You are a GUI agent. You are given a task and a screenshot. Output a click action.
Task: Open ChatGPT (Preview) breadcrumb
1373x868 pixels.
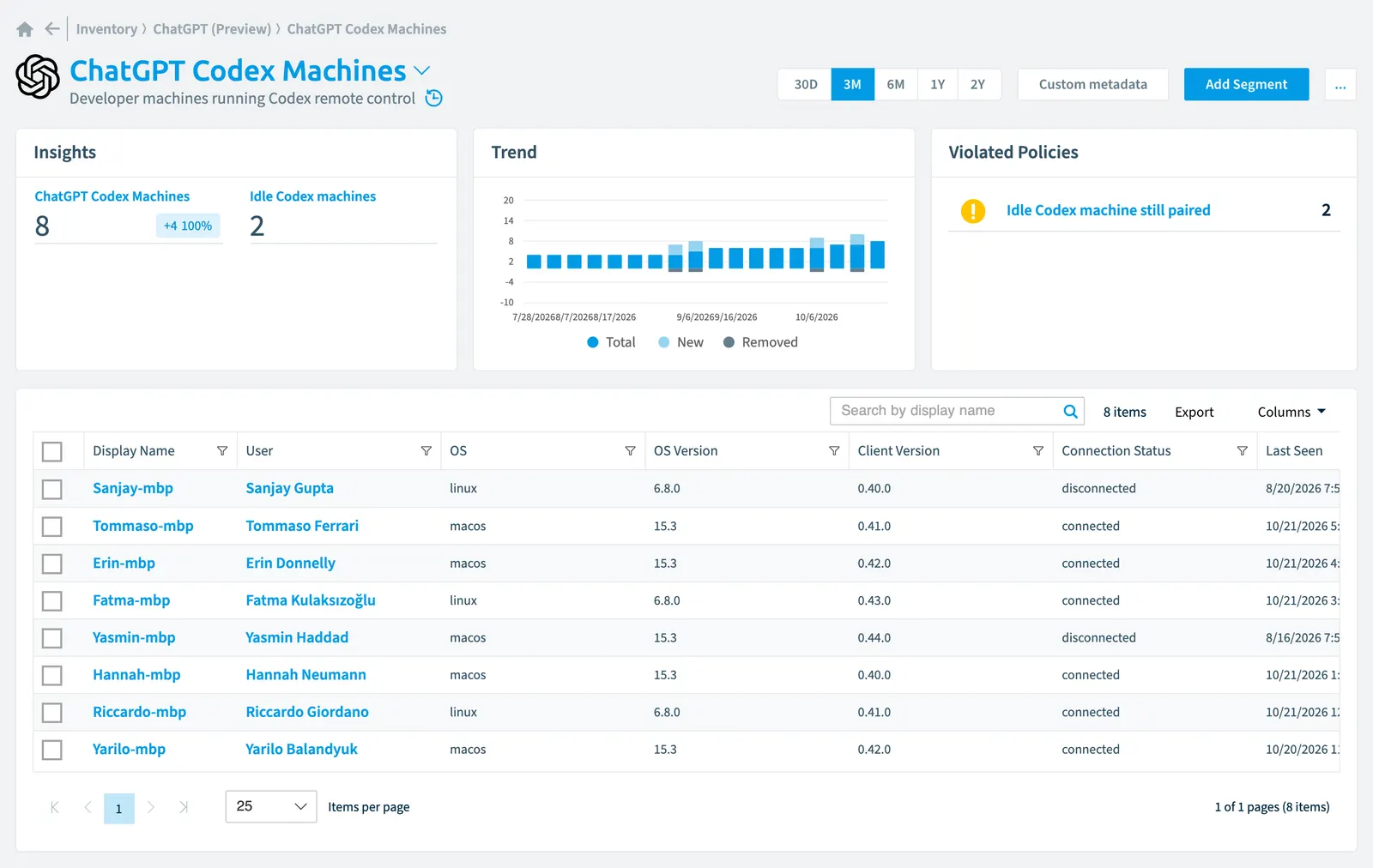pos(212,29)
